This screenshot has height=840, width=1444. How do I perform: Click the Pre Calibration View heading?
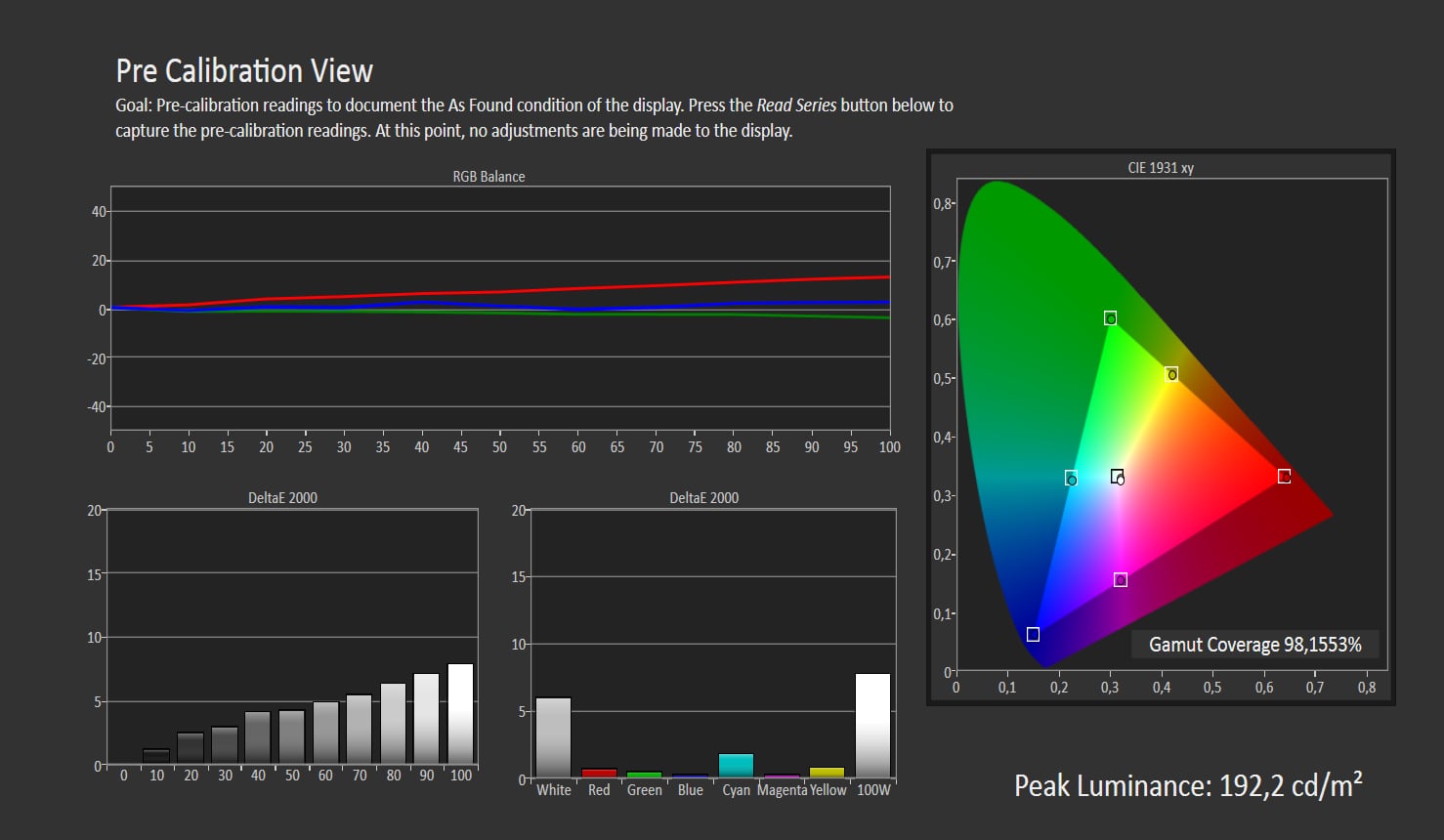point(244,71)
